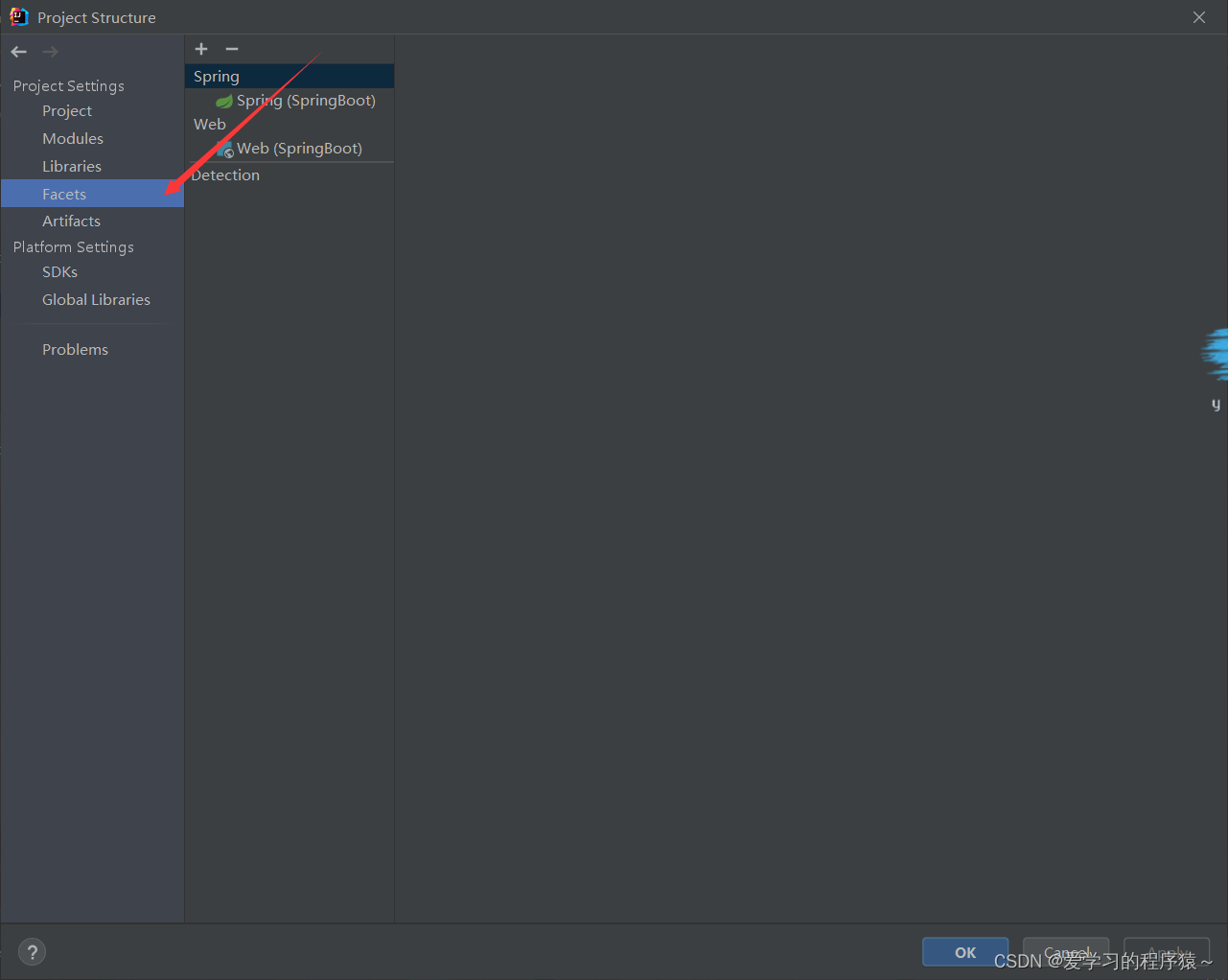Open Libraries settings page
The image size is (1228, 980).
click(x=72, y=167)
